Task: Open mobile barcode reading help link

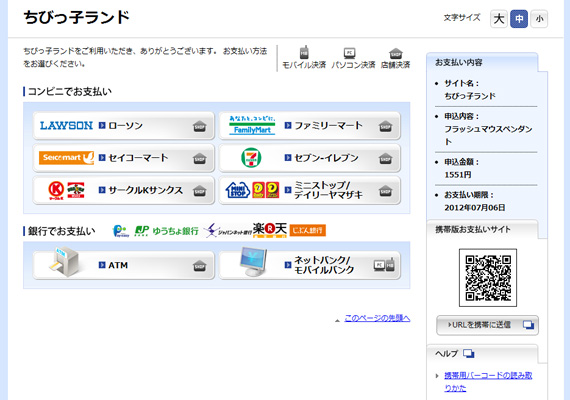Action: point(488,381)
